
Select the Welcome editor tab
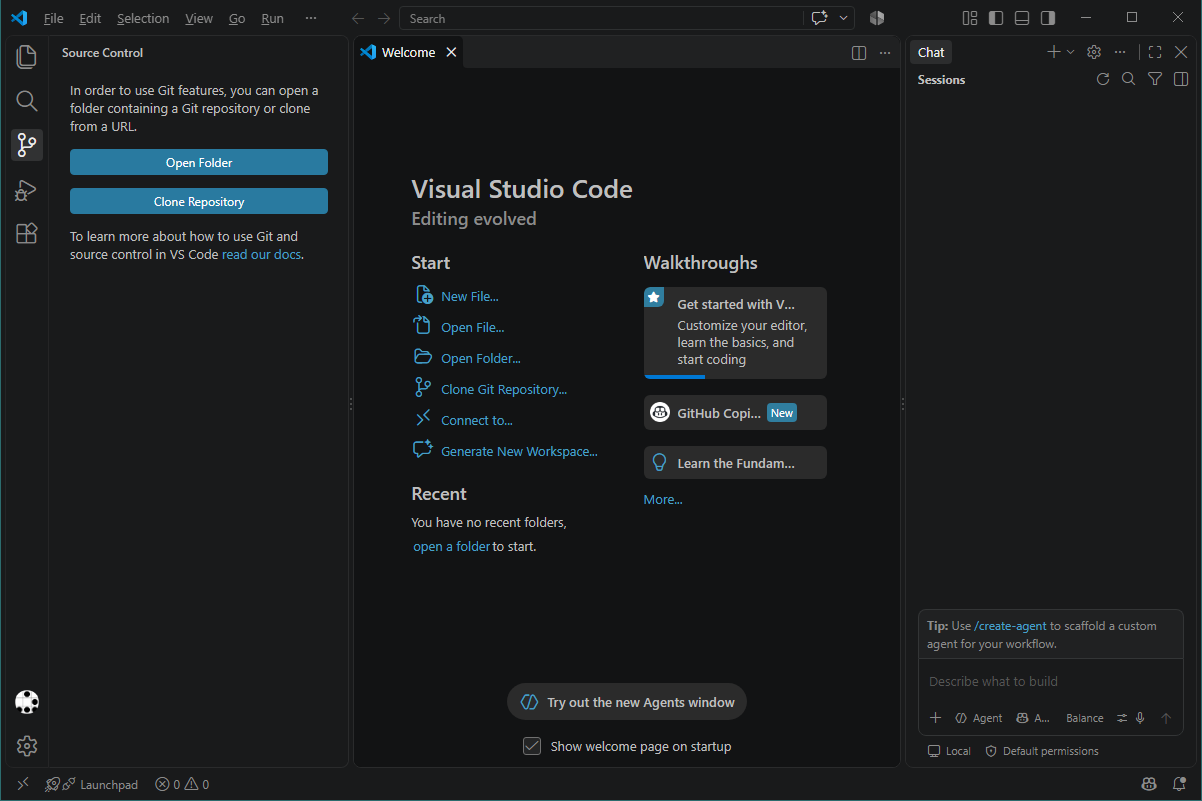[x=409, y=53]
